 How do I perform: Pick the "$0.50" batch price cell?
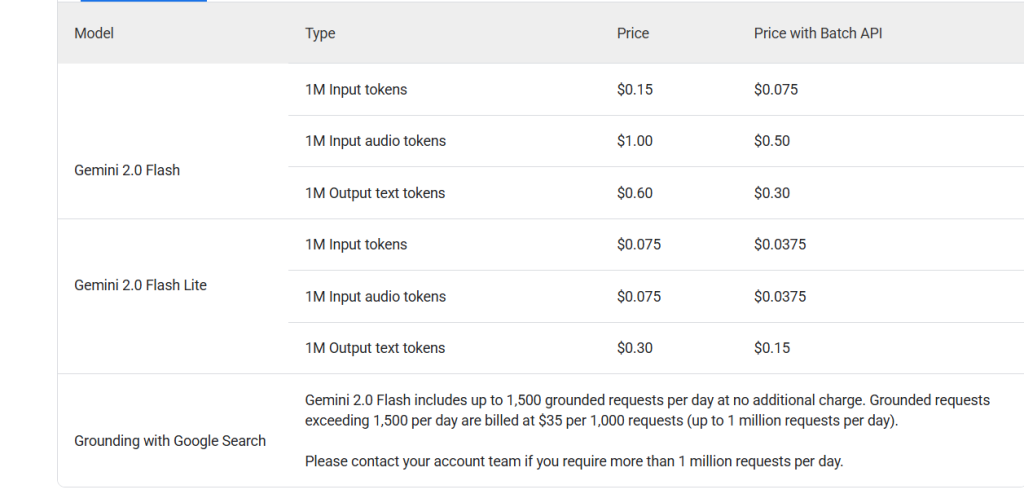click(x=772, y=141)
